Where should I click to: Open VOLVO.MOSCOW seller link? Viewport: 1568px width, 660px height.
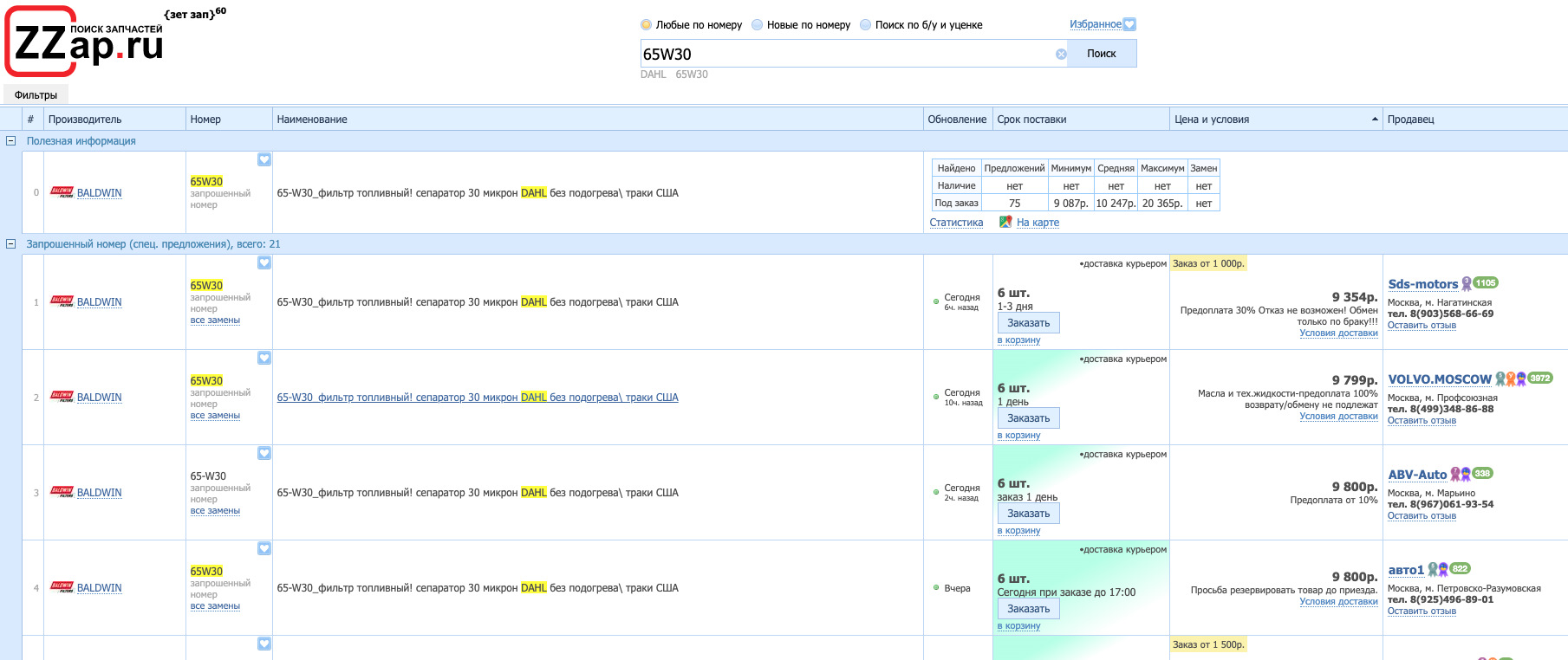tap(1440, 379)
